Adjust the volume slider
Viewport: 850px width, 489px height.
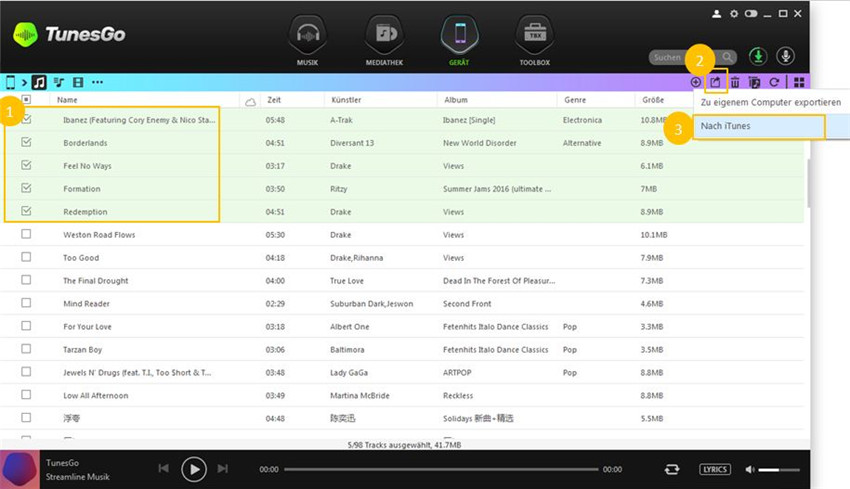coord(779,470)
